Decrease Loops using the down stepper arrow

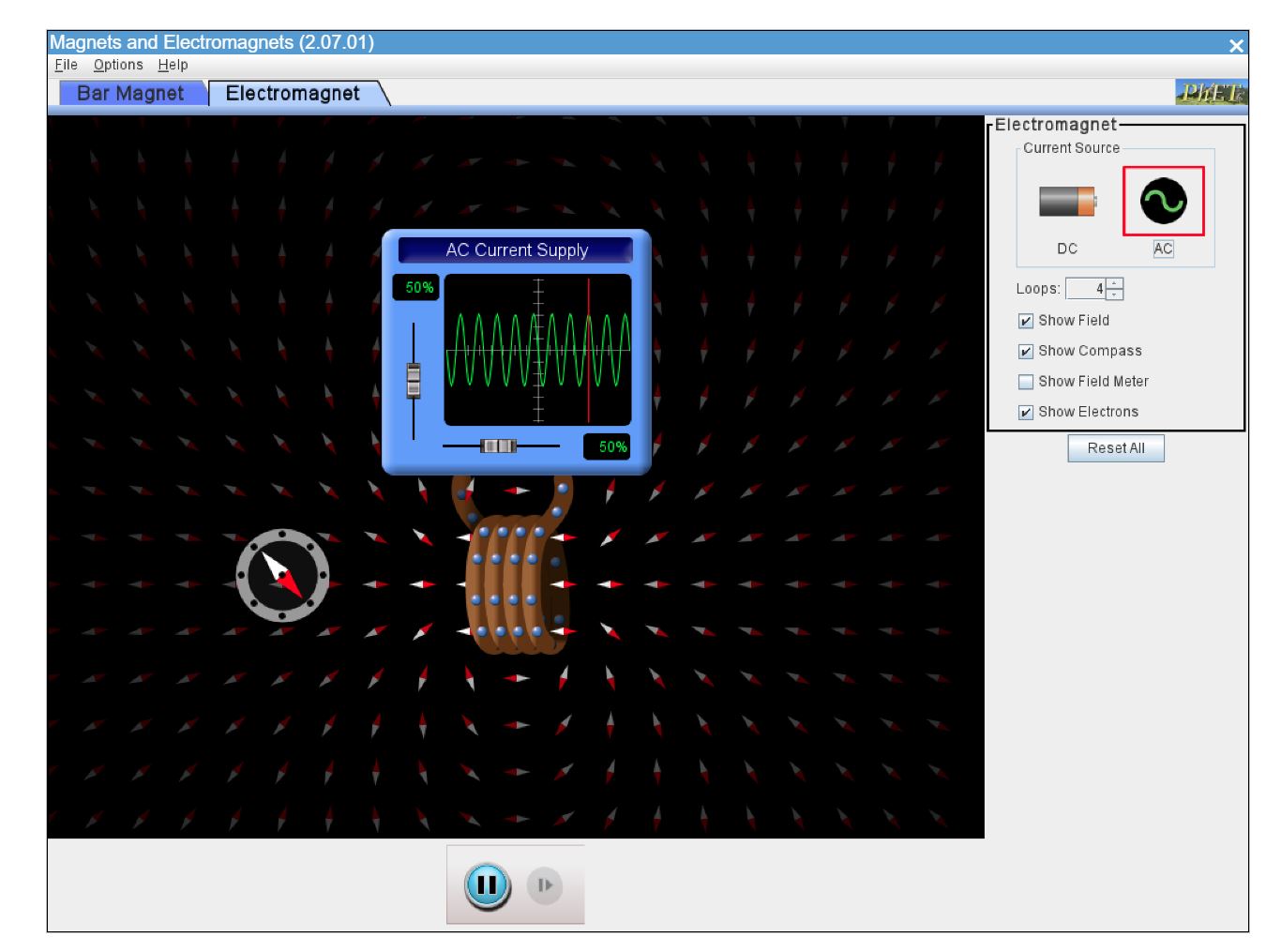coord(1114,294)
